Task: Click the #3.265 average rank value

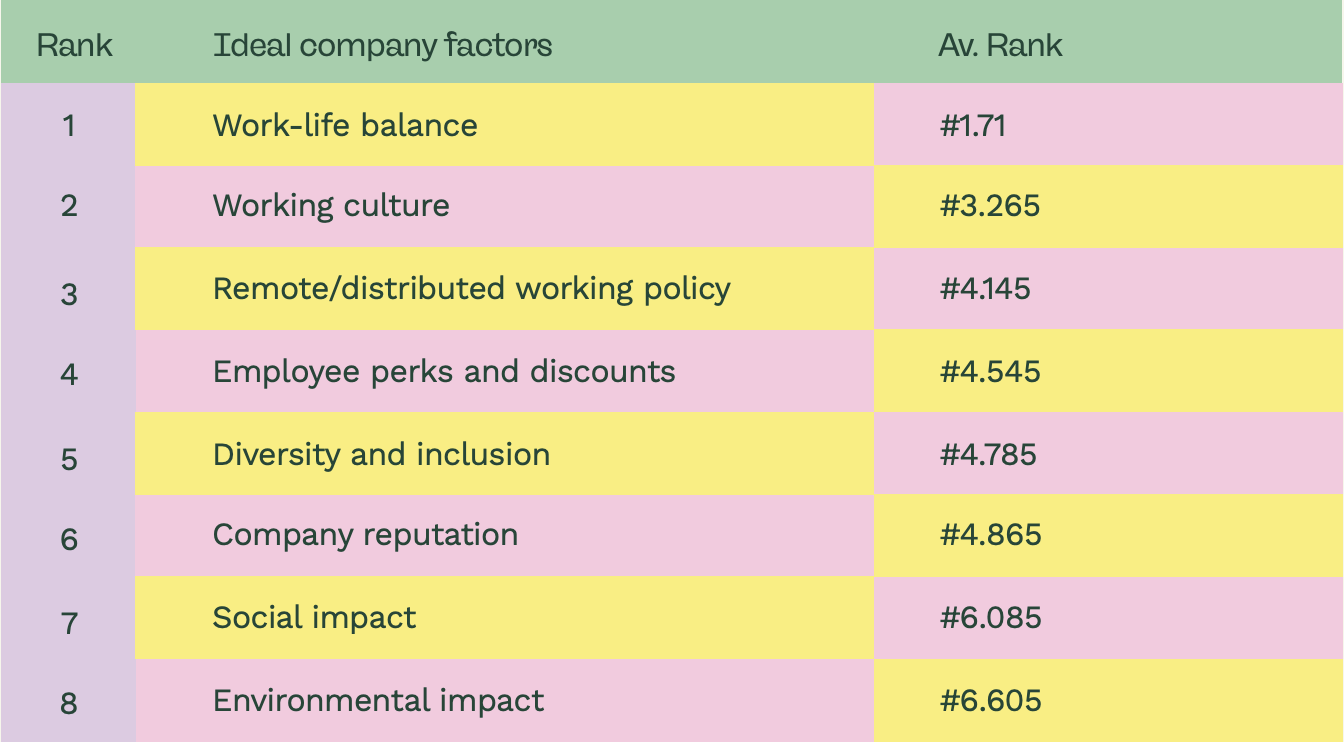Action: [990, 206]
